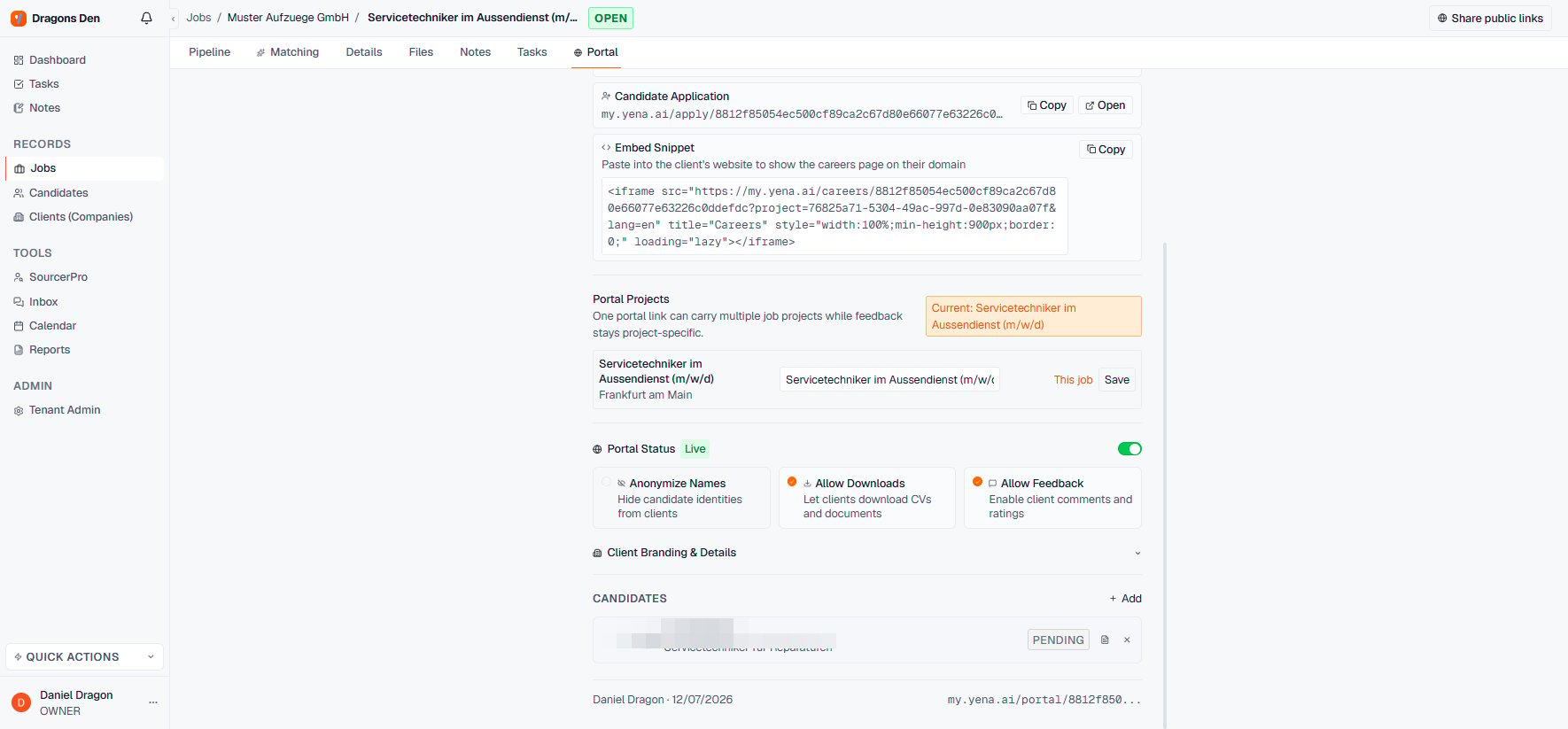This screenshot has height=729, width=1568.
Task: Expand the Quick Actions dropdown
Action: (x=84, y=656)
